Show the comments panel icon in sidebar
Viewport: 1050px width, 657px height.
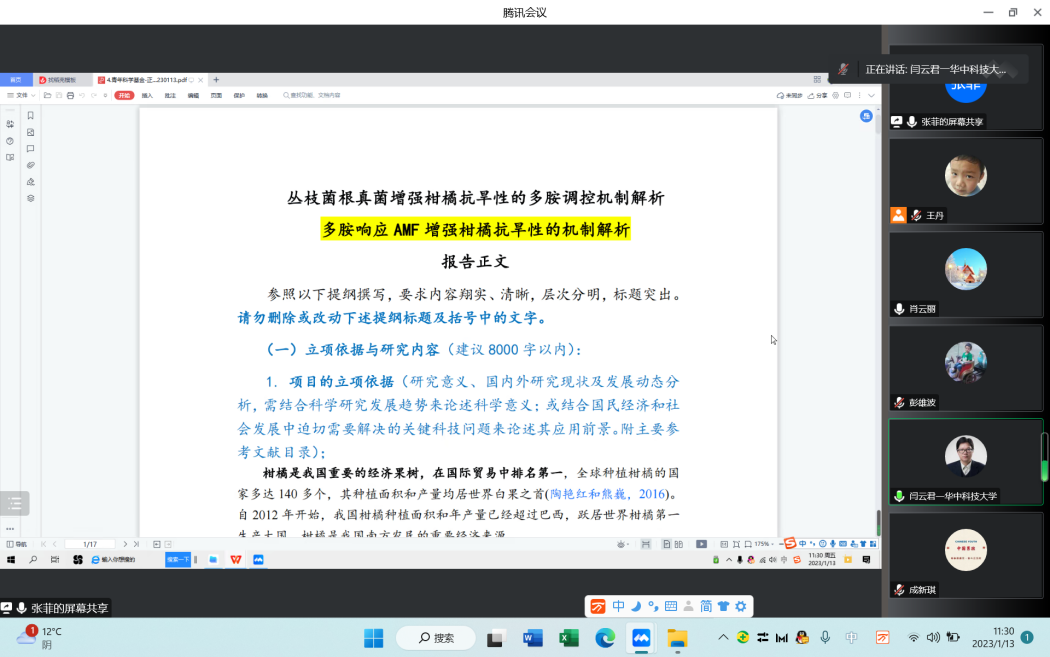30,149
